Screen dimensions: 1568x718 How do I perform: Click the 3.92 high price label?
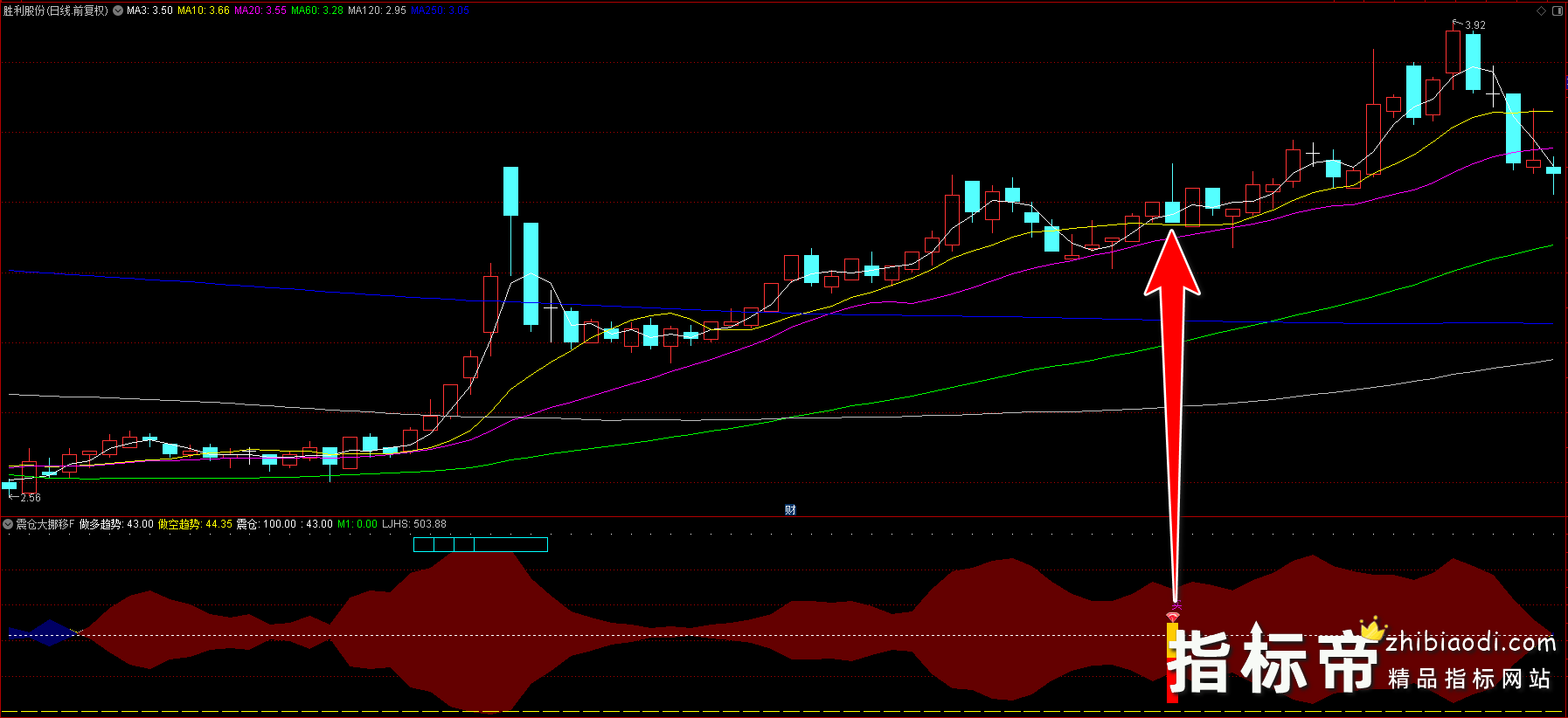[1475, 25]
